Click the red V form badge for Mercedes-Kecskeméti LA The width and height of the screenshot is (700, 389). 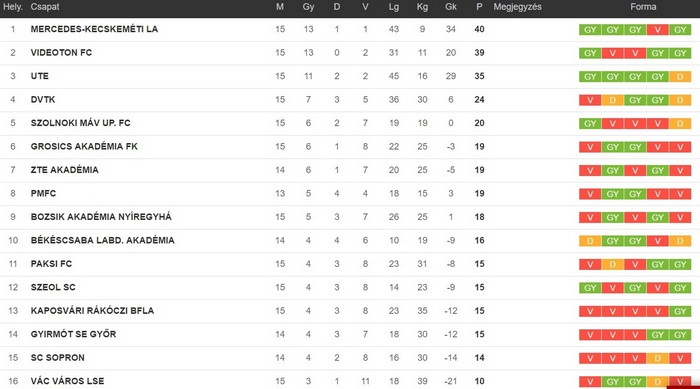tap(657, 30)
